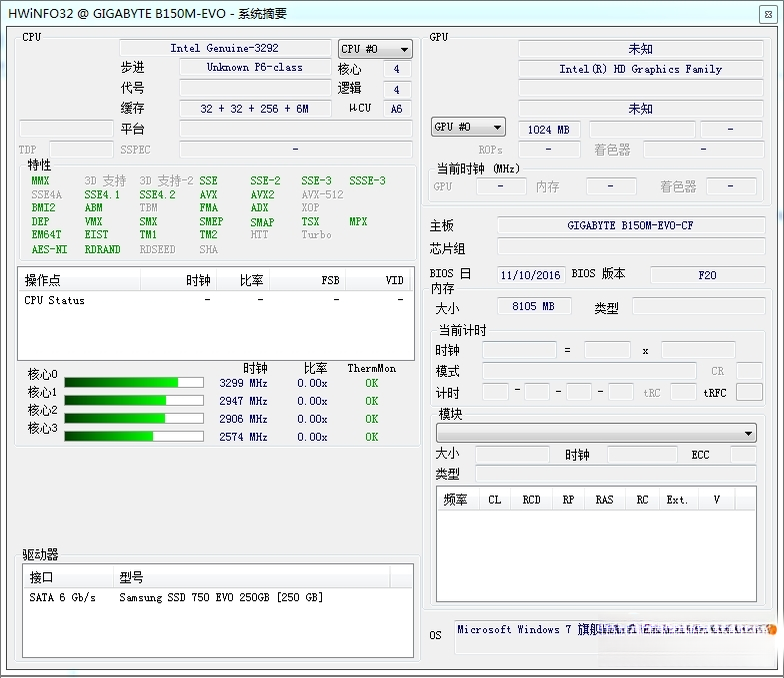
Task: Click the memory size 8105 MB
Action: click(x=534, y=306)
